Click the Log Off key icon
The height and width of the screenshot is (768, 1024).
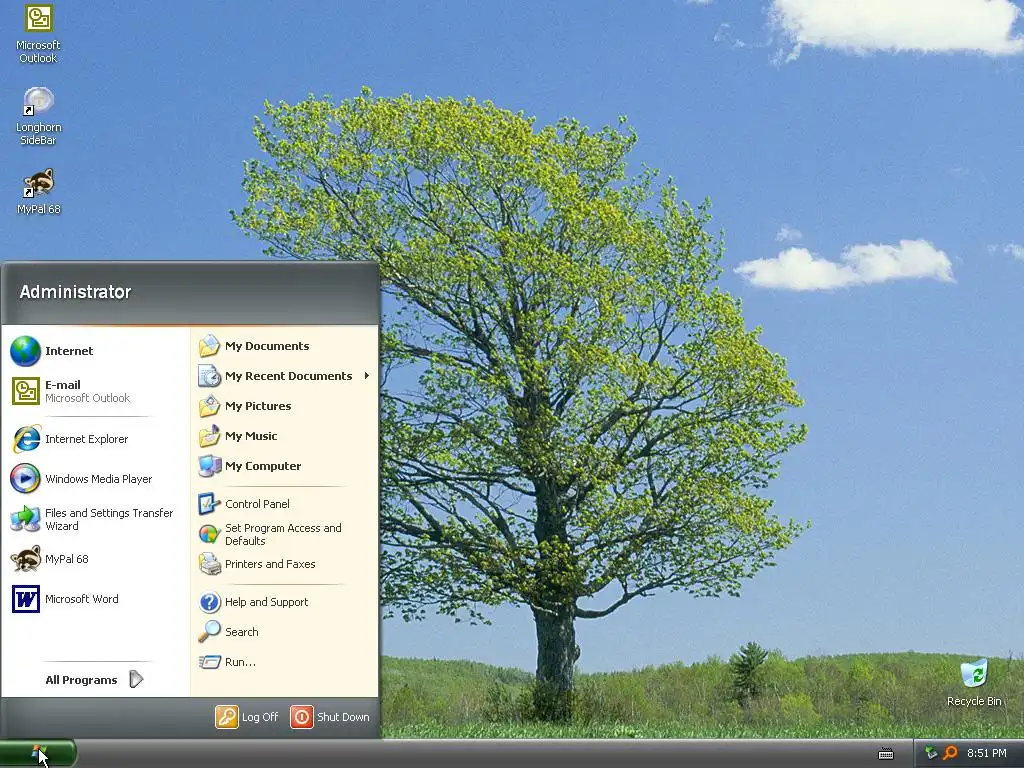[227, 717]
